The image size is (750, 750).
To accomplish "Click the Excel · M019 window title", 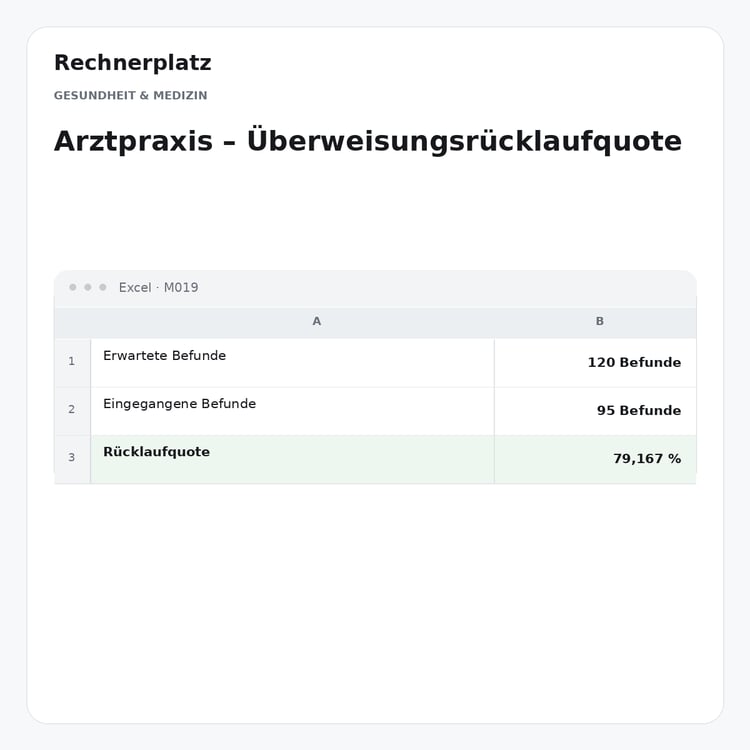I will pyautogui.click(x=158, y=287).
